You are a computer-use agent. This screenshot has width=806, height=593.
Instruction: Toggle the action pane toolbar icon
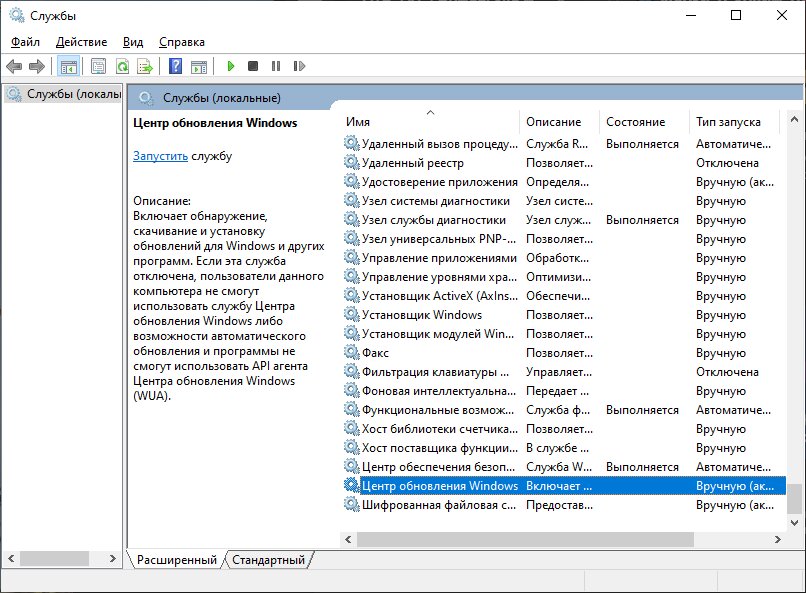coord(198,66)
